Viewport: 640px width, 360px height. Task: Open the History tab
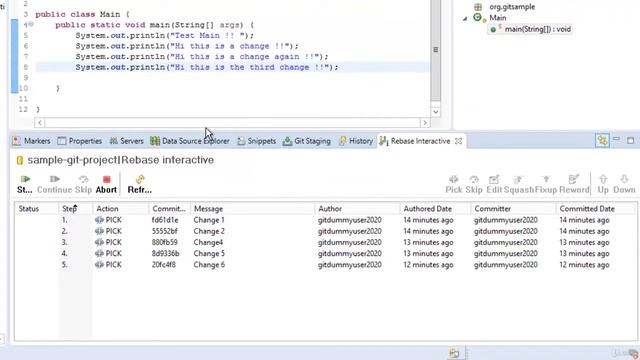[356, 141]
